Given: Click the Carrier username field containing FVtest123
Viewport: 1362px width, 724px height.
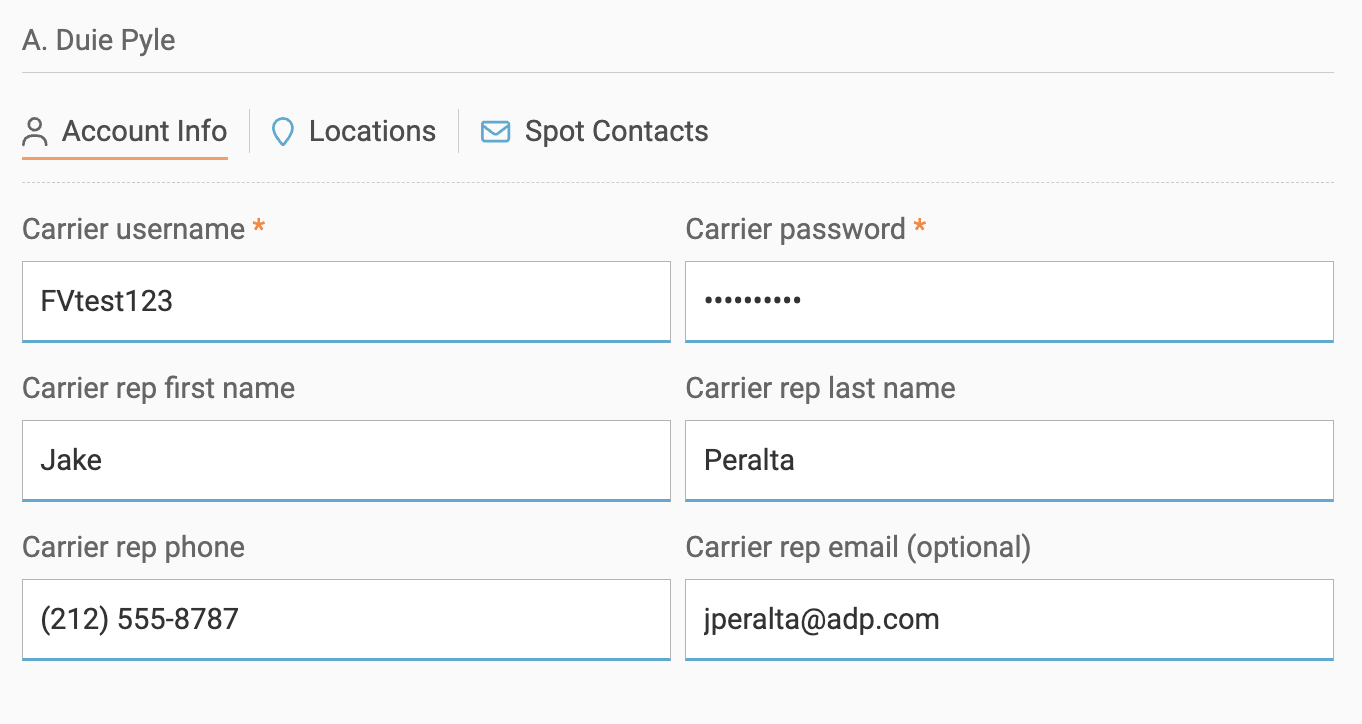Looking at the screenshot, I should tap(346, 301).
